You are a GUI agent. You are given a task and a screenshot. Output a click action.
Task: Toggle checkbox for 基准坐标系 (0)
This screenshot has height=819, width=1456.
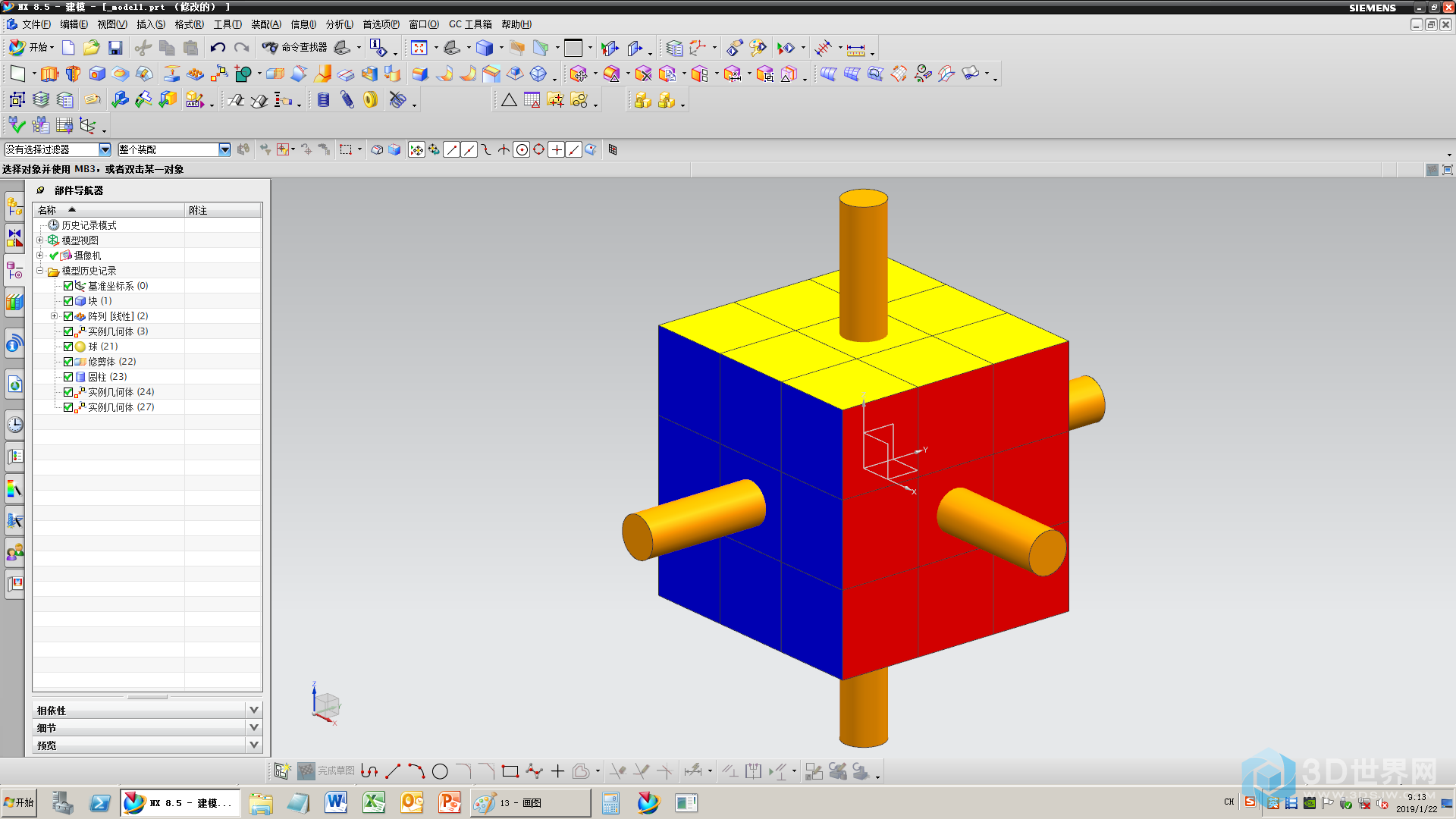(x=68, y=286)
